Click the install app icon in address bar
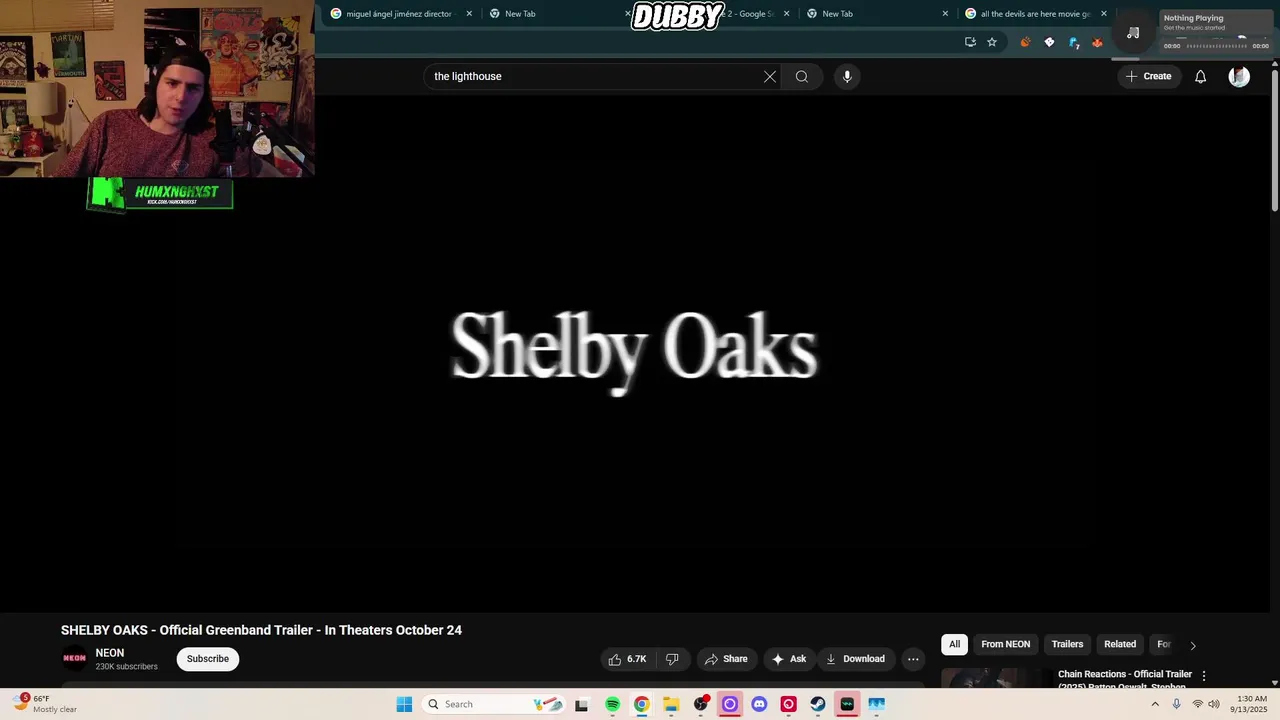 [x=970, y=42]
